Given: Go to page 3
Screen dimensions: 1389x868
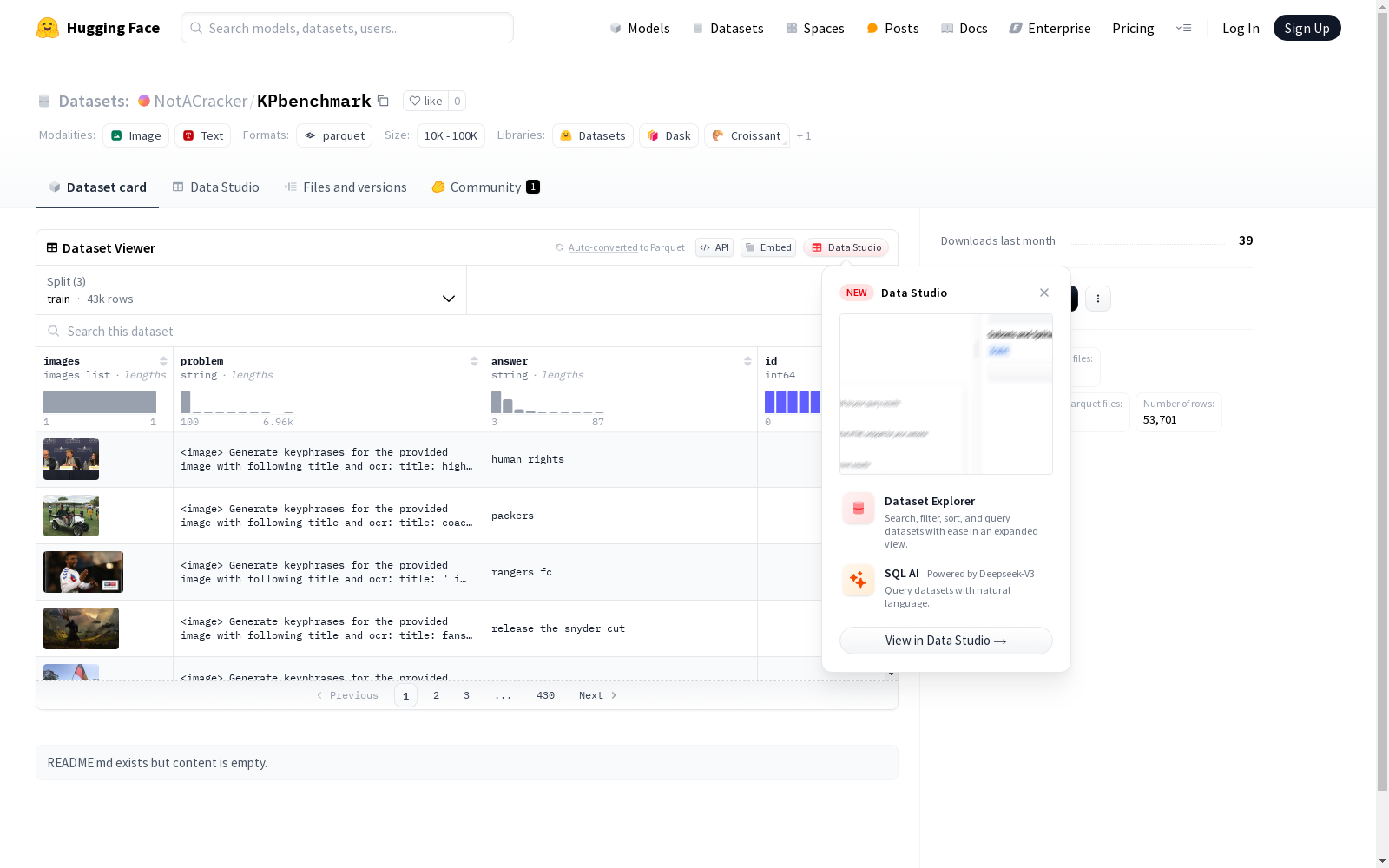Looking at the screenshot, I should tap(467, 695).
